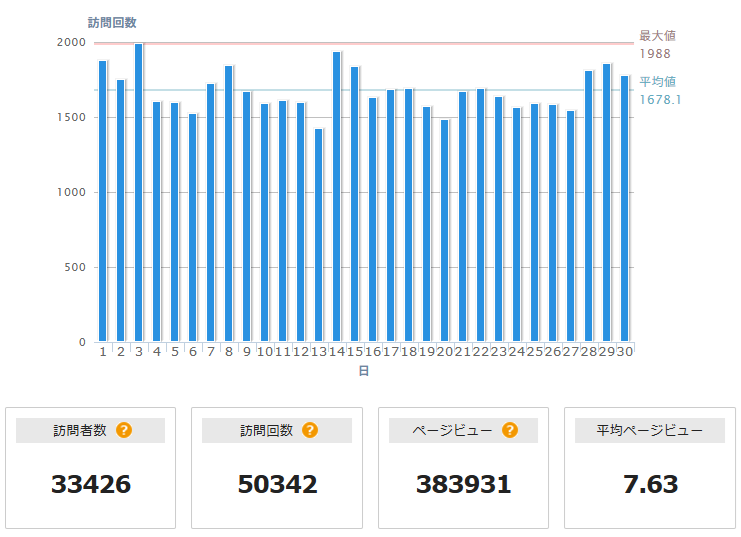
Task: Select the bar for day 21
Action: pos(462,217)
